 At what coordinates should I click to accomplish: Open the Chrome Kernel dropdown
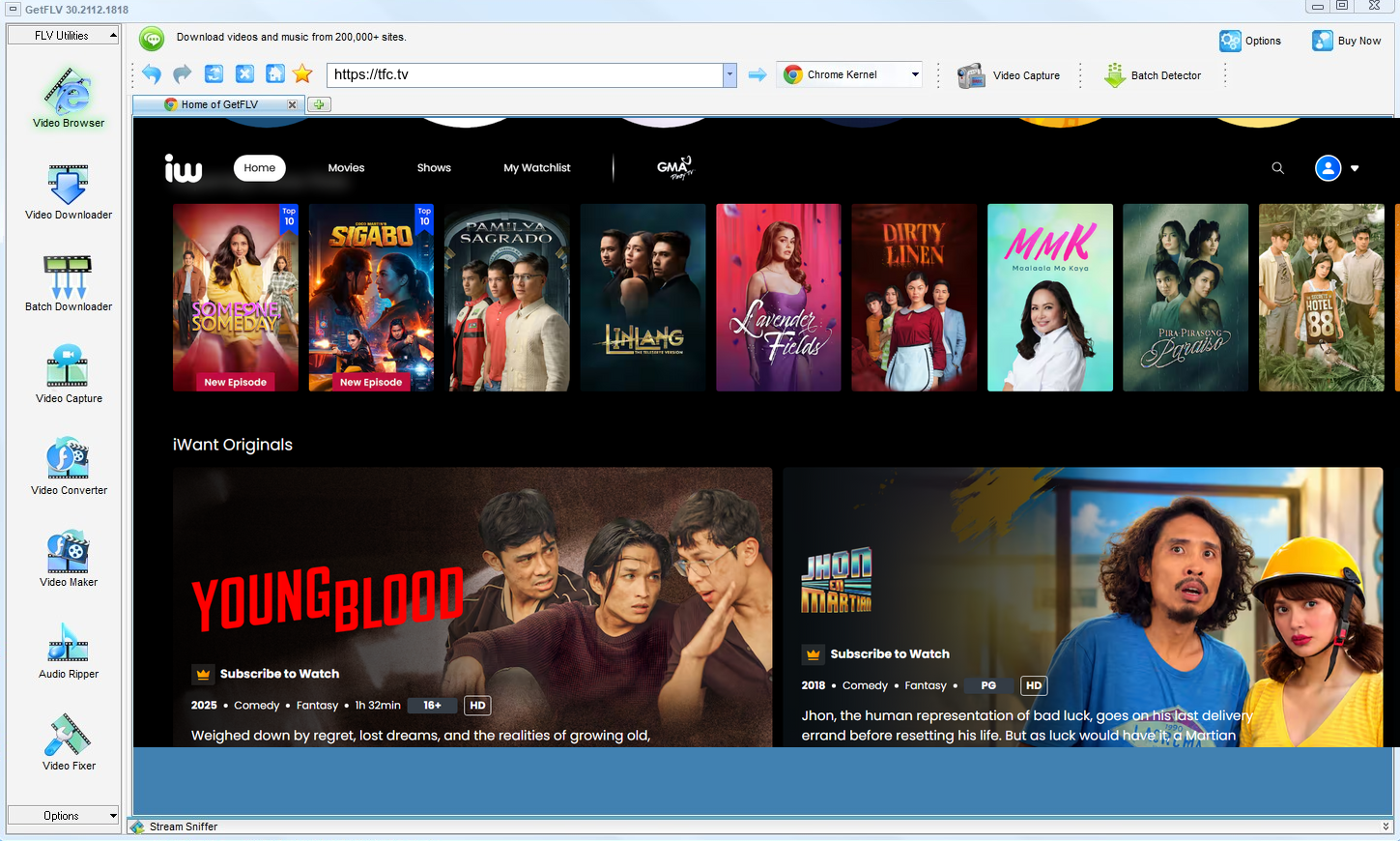tap(849, 74)
